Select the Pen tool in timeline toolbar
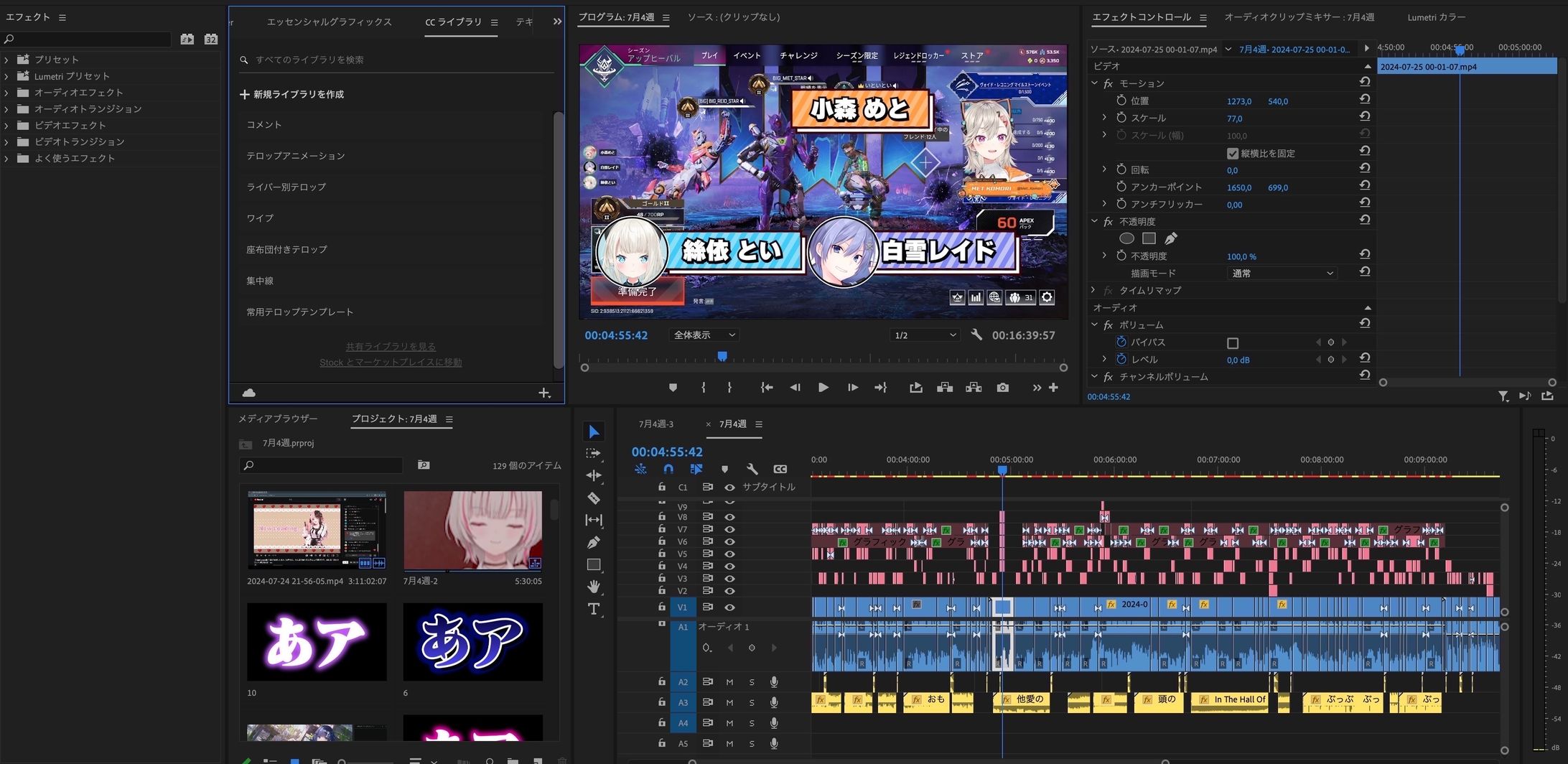 [x=594, y=542]
